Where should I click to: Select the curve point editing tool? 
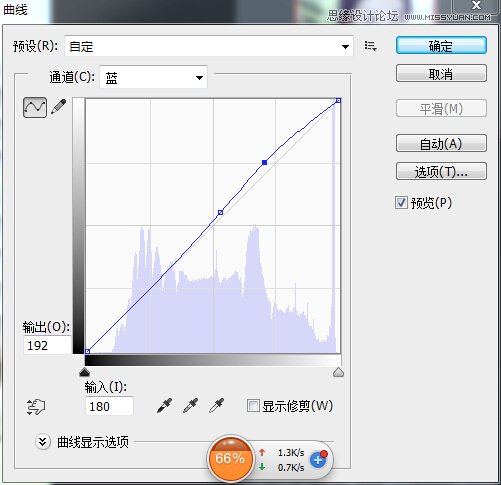pyautogui.click(x=35, y=107)
